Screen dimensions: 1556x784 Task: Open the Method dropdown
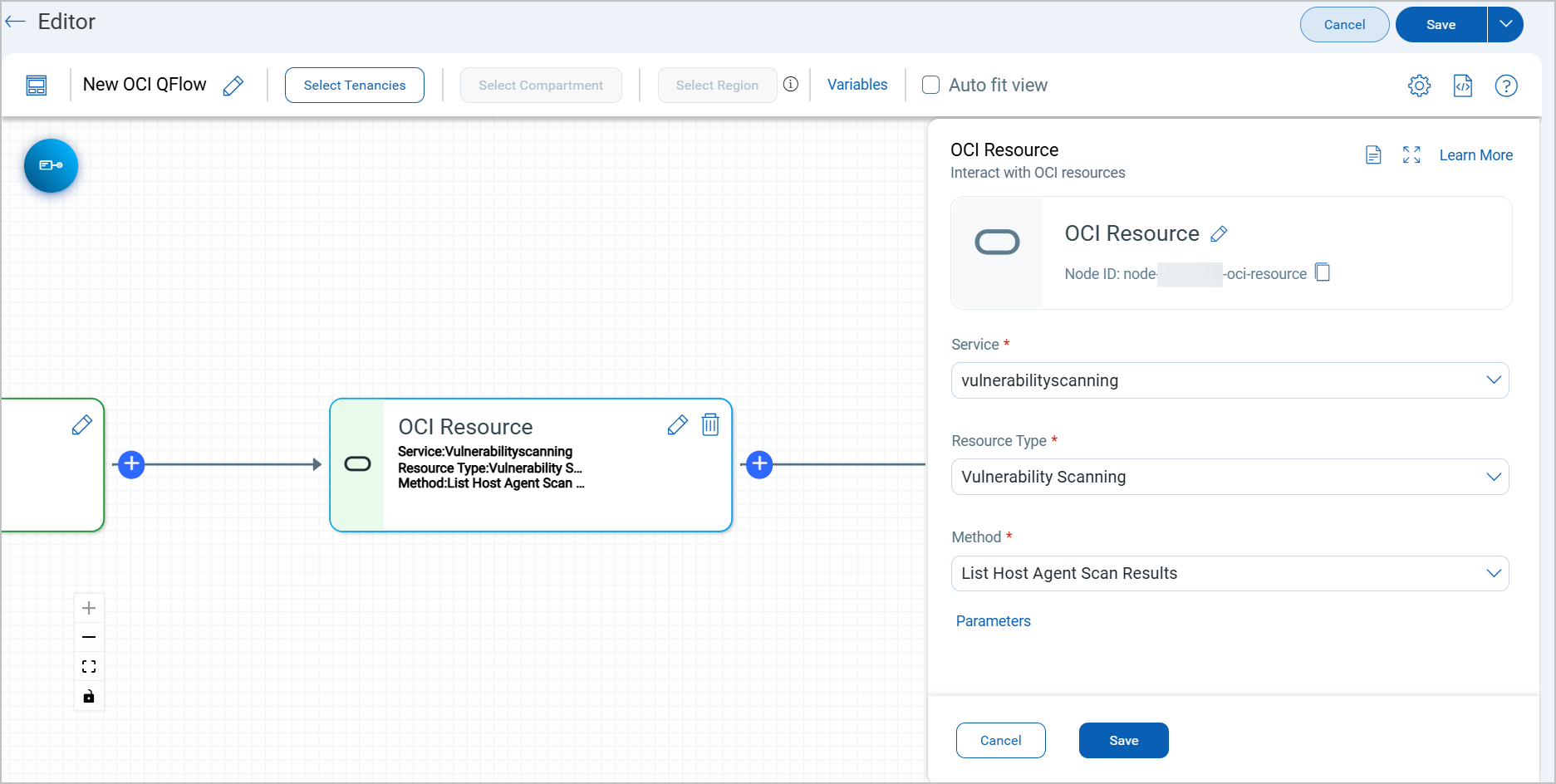(x=1230, y=573)
